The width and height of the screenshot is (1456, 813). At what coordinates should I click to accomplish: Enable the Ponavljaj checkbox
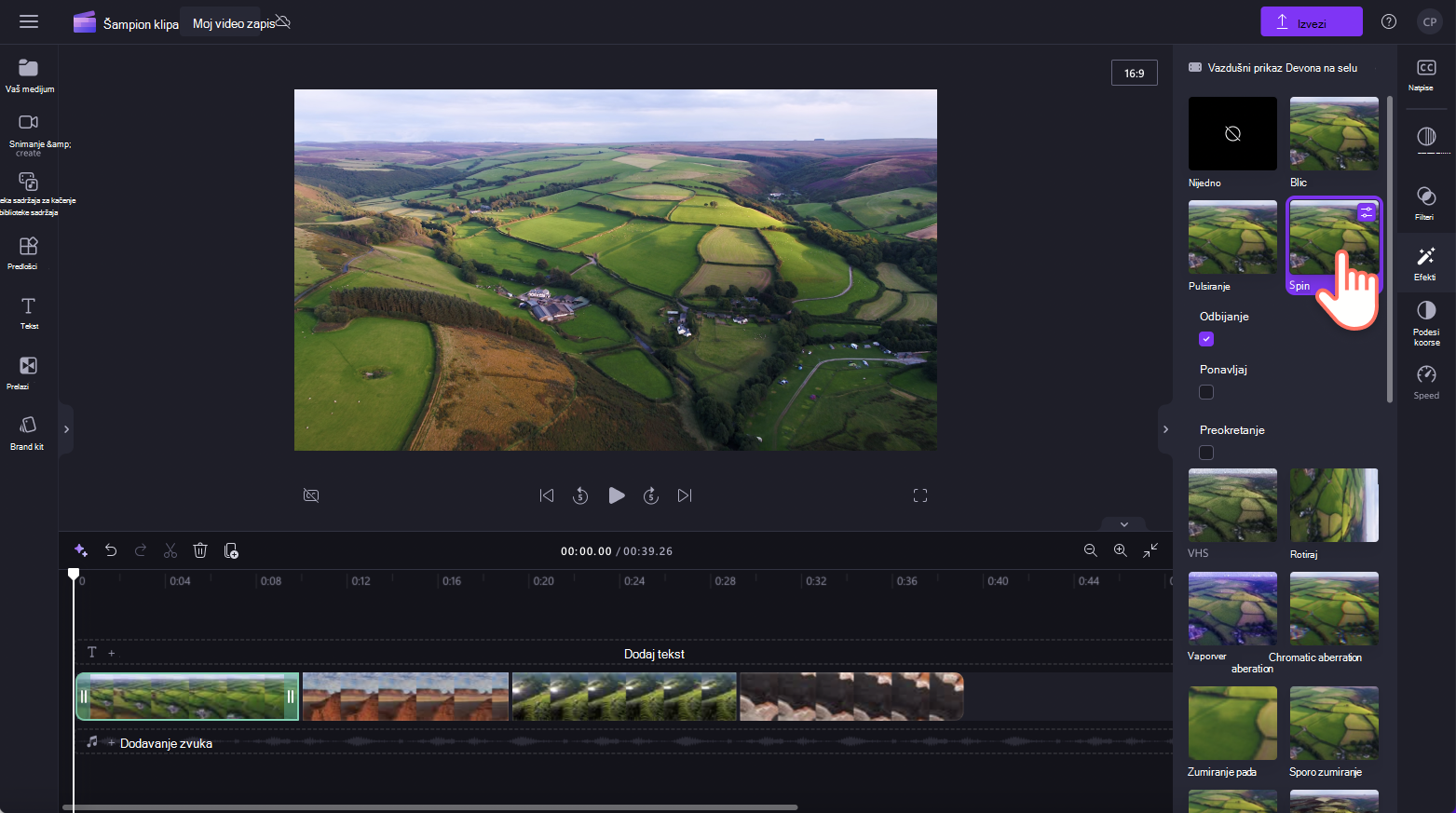(1206, 392)
